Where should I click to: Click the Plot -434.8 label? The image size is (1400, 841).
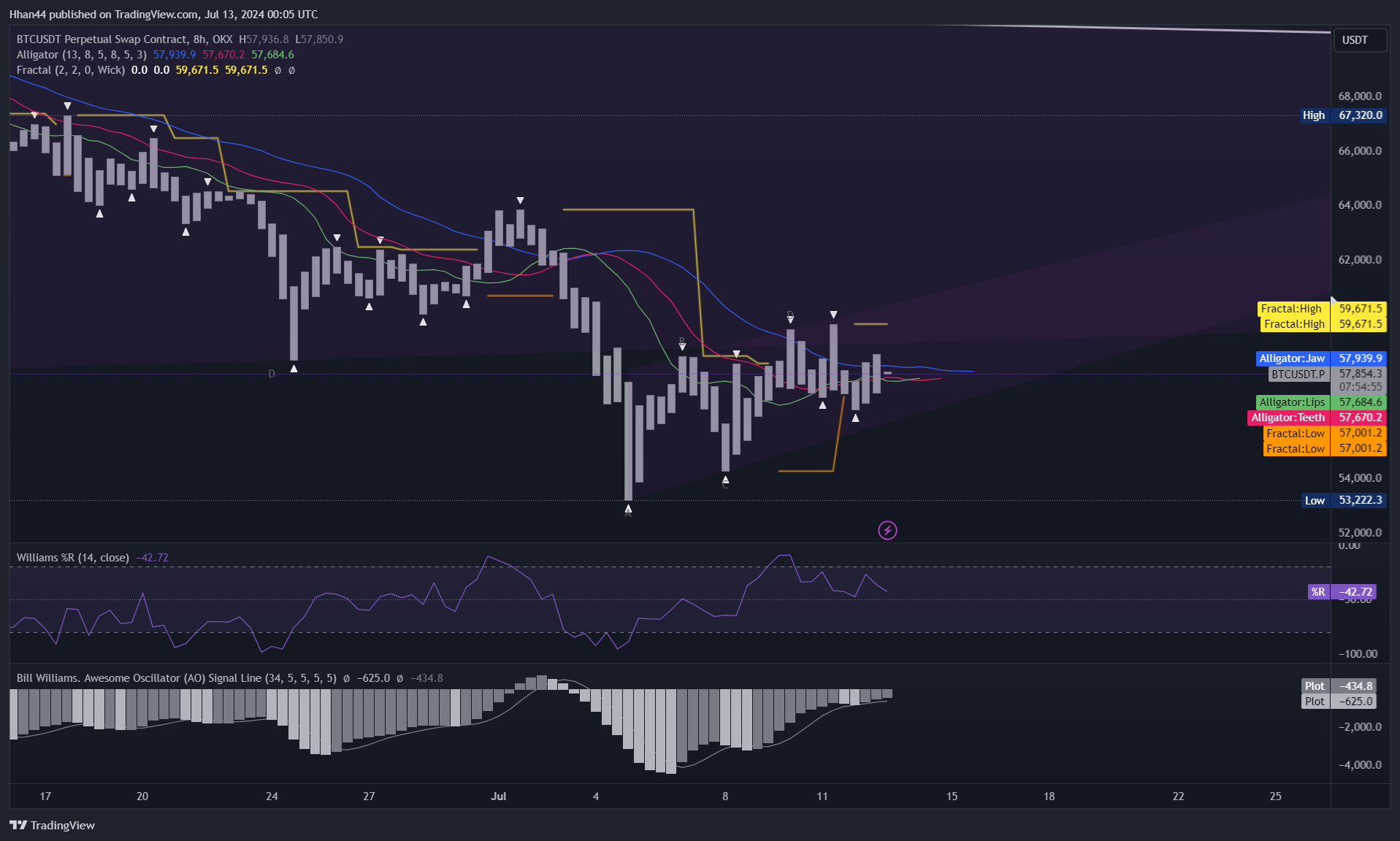(1339, 686)
